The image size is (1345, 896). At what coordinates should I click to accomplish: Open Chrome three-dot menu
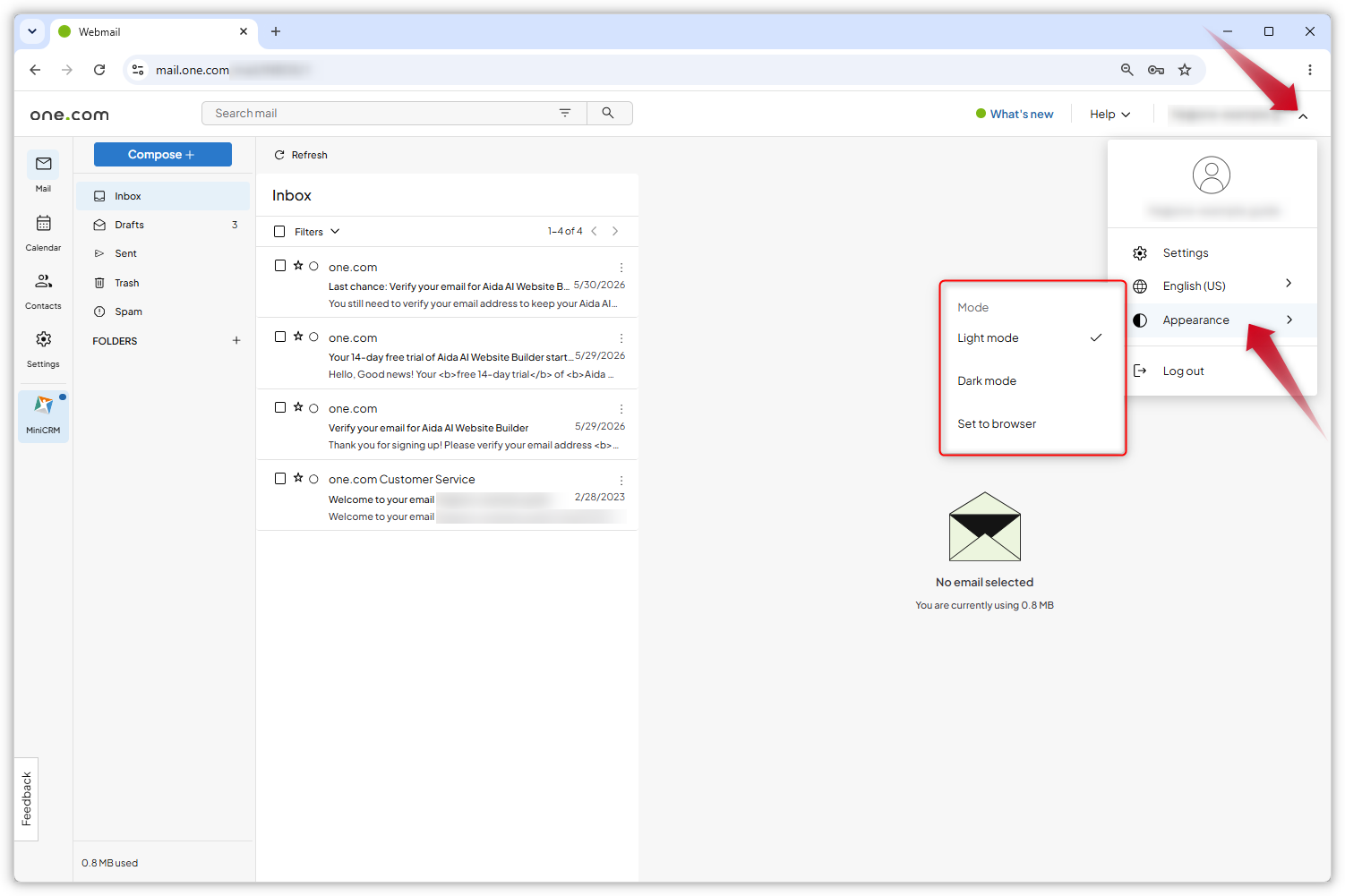(x=1310, y=70)
